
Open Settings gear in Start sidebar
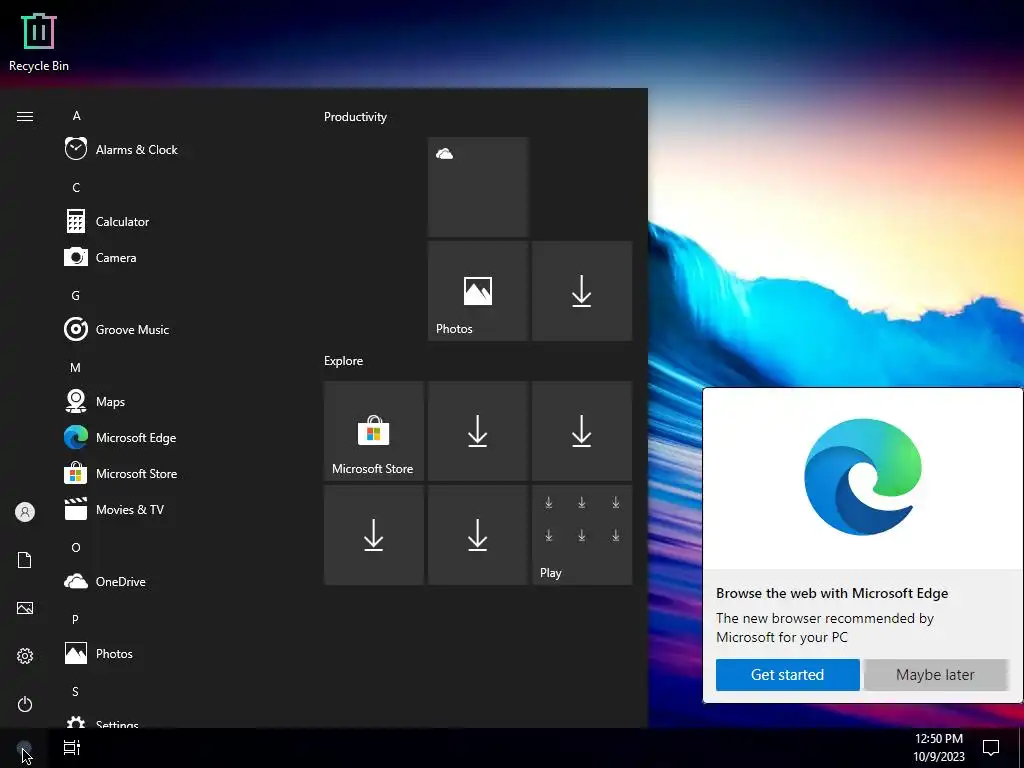[x=25, y=656]
